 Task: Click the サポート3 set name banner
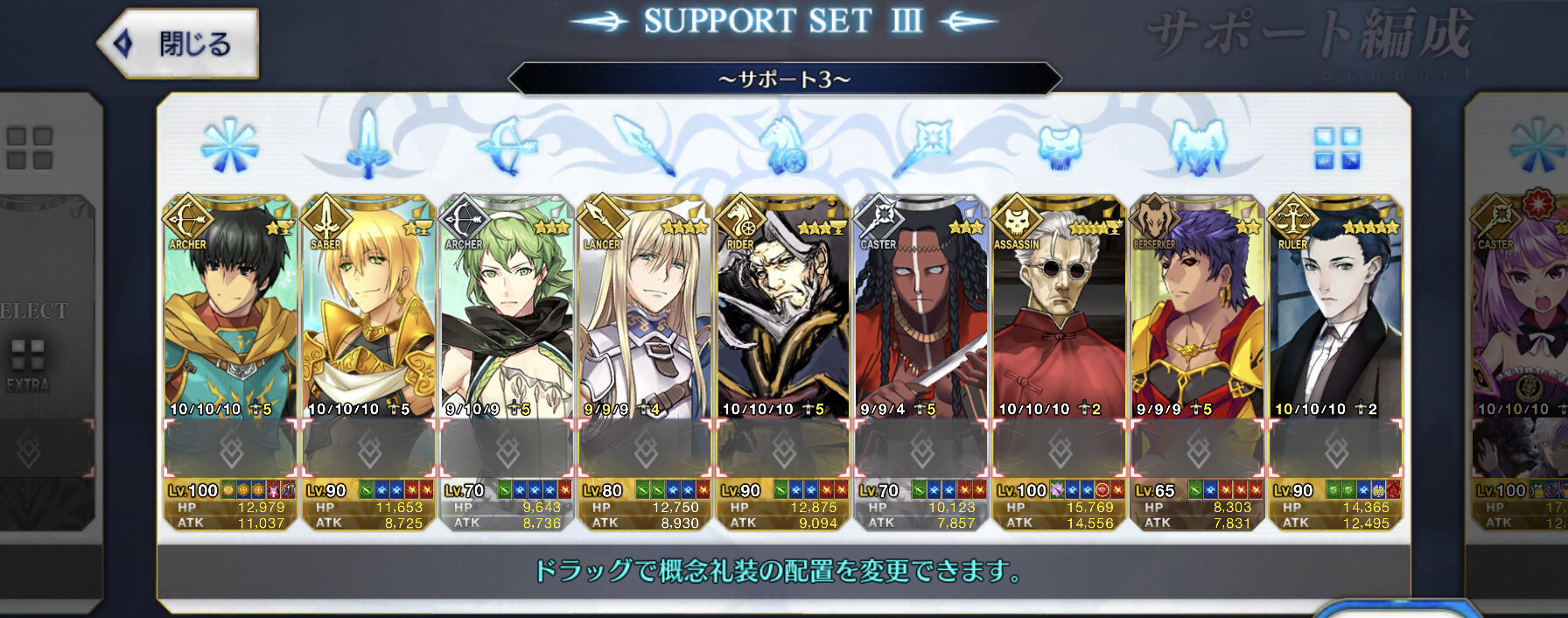point(784,79)
